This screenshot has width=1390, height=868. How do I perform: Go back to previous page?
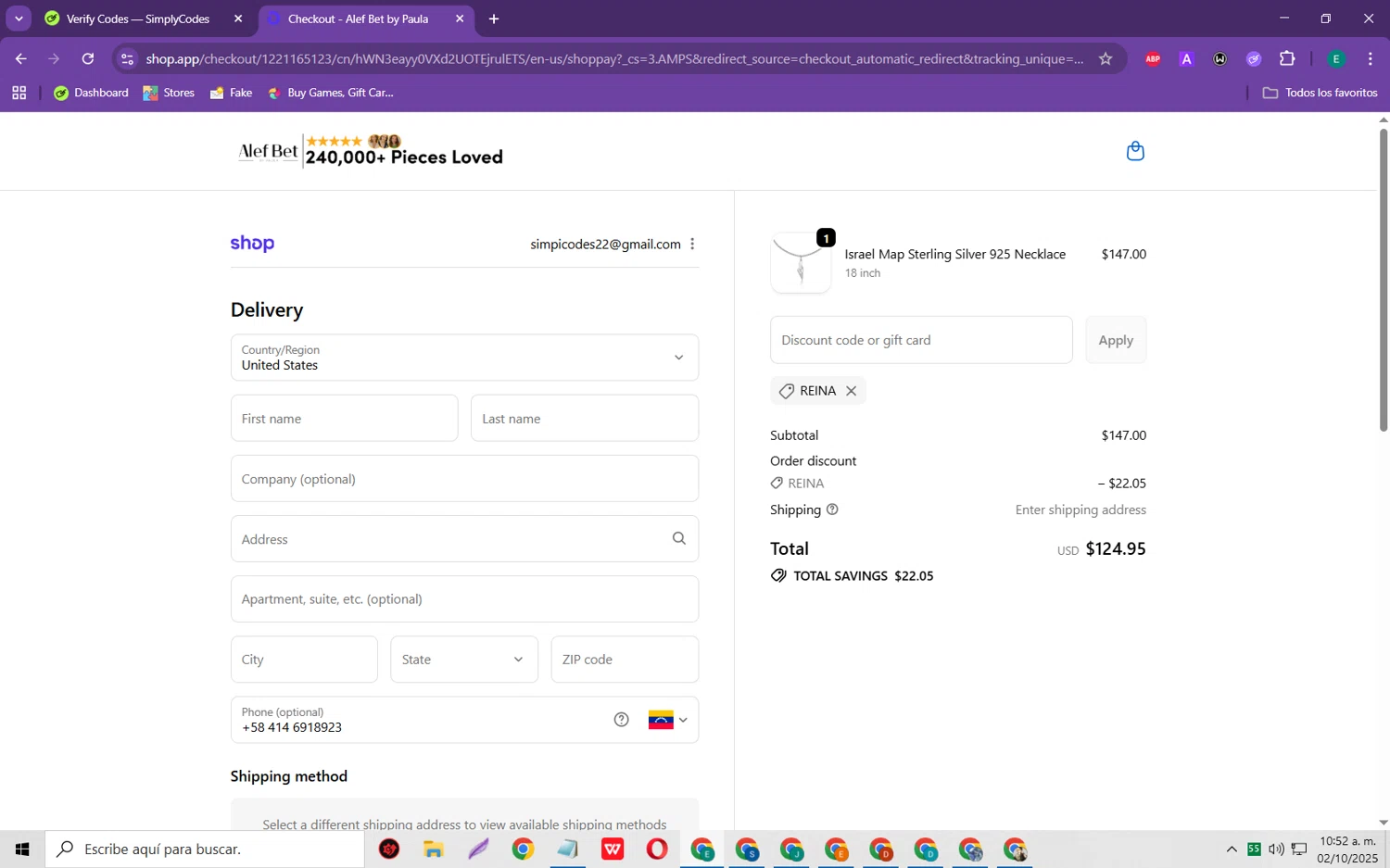20,58
